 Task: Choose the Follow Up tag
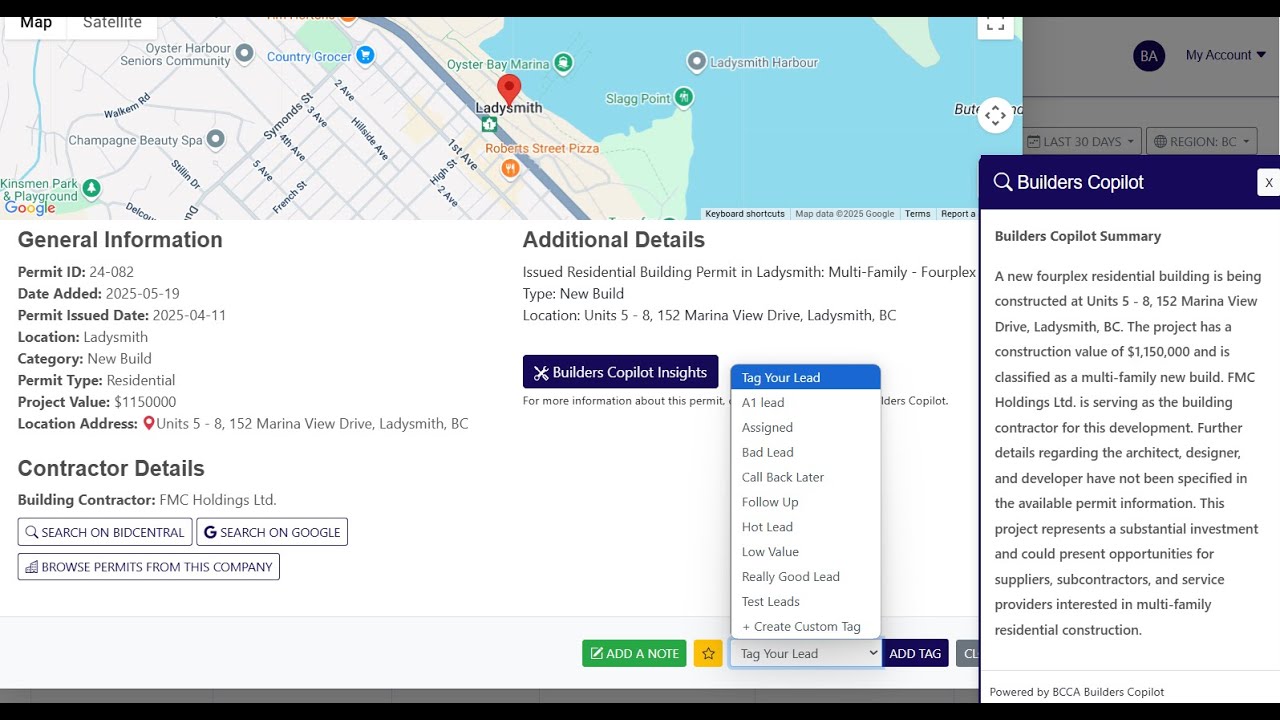coord(806,502)
